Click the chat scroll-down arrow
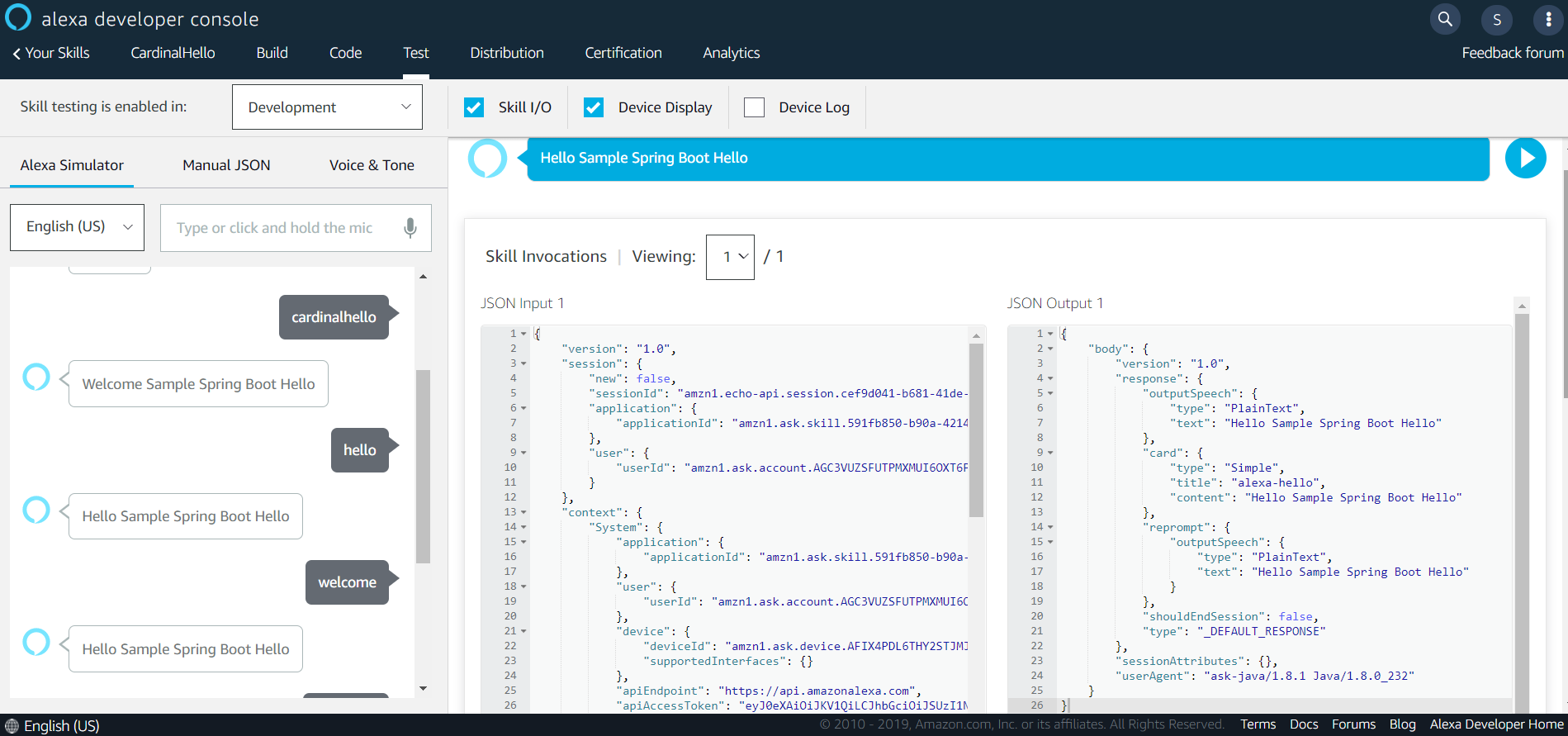 click(x=423, y=688)
